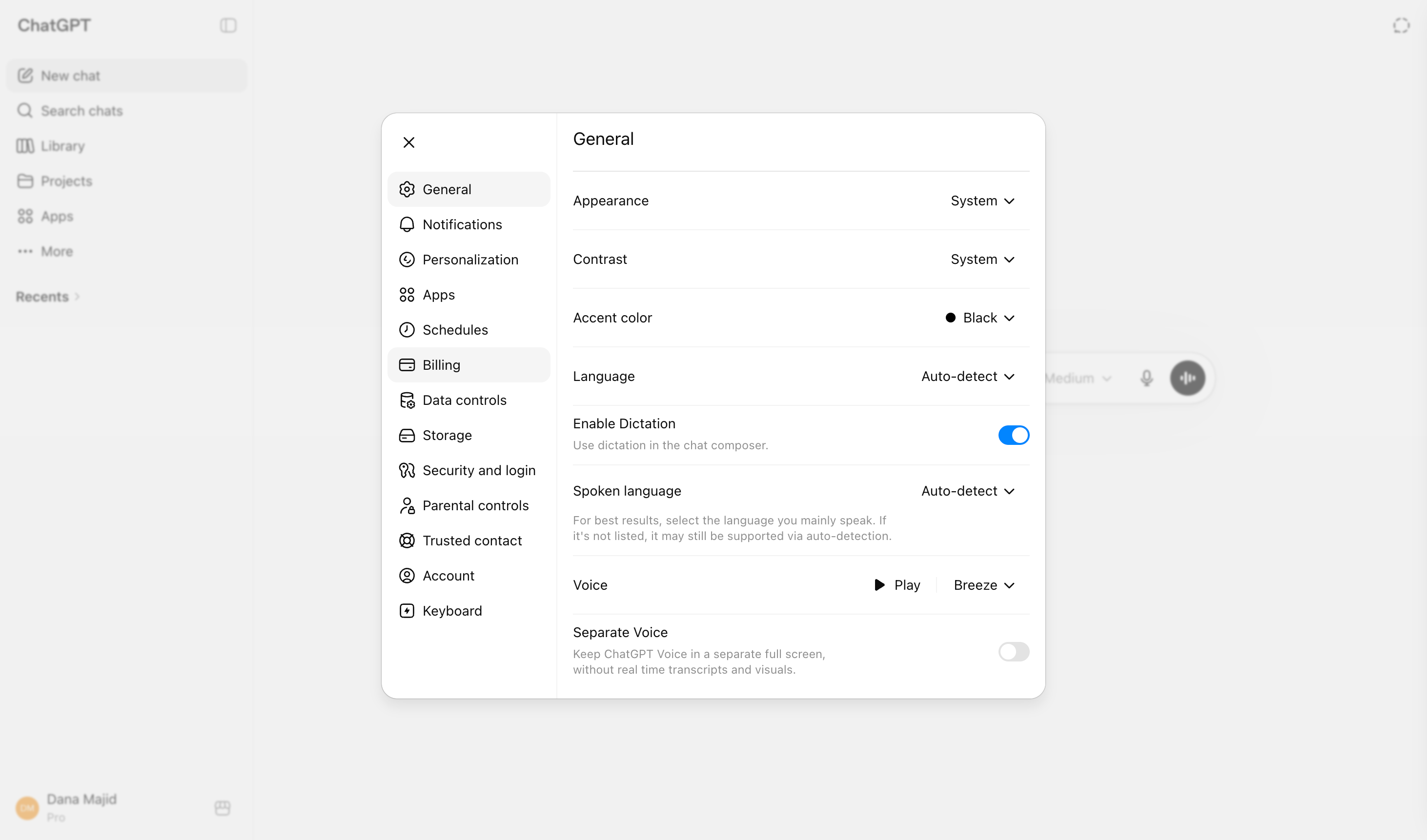Click the Notifications bell icon

[407, 224]
